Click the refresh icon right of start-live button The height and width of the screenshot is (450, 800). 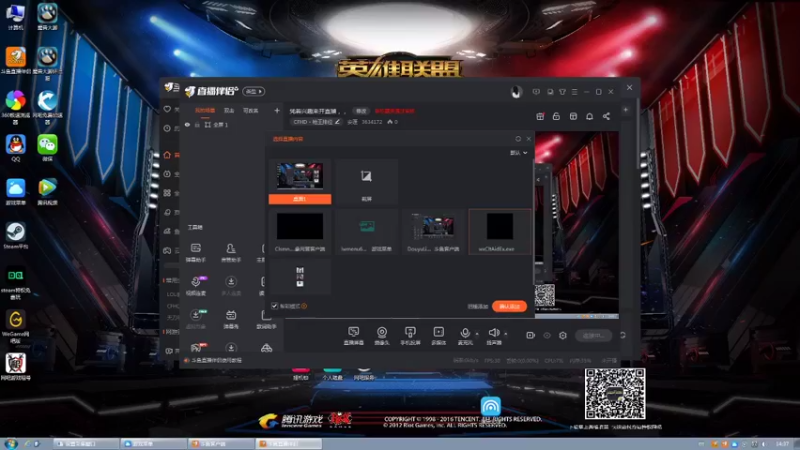pos(622,335)
